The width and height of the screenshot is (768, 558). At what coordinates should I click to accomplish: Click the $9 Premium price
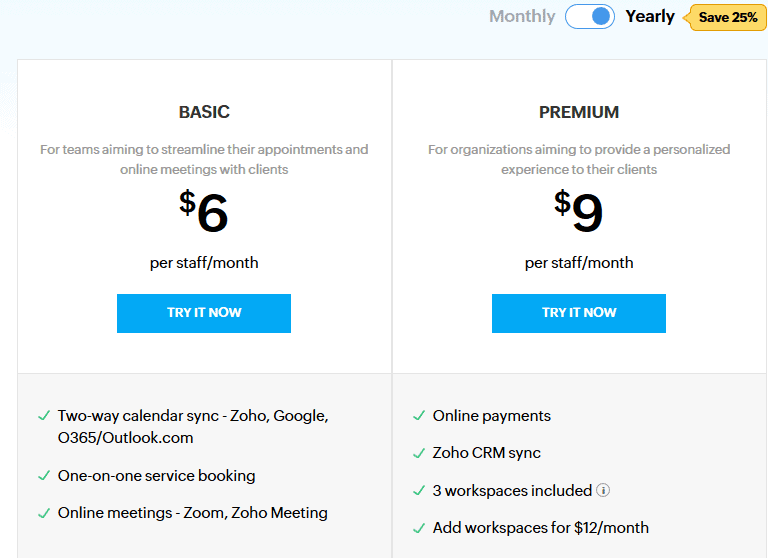tap(579, 212)
